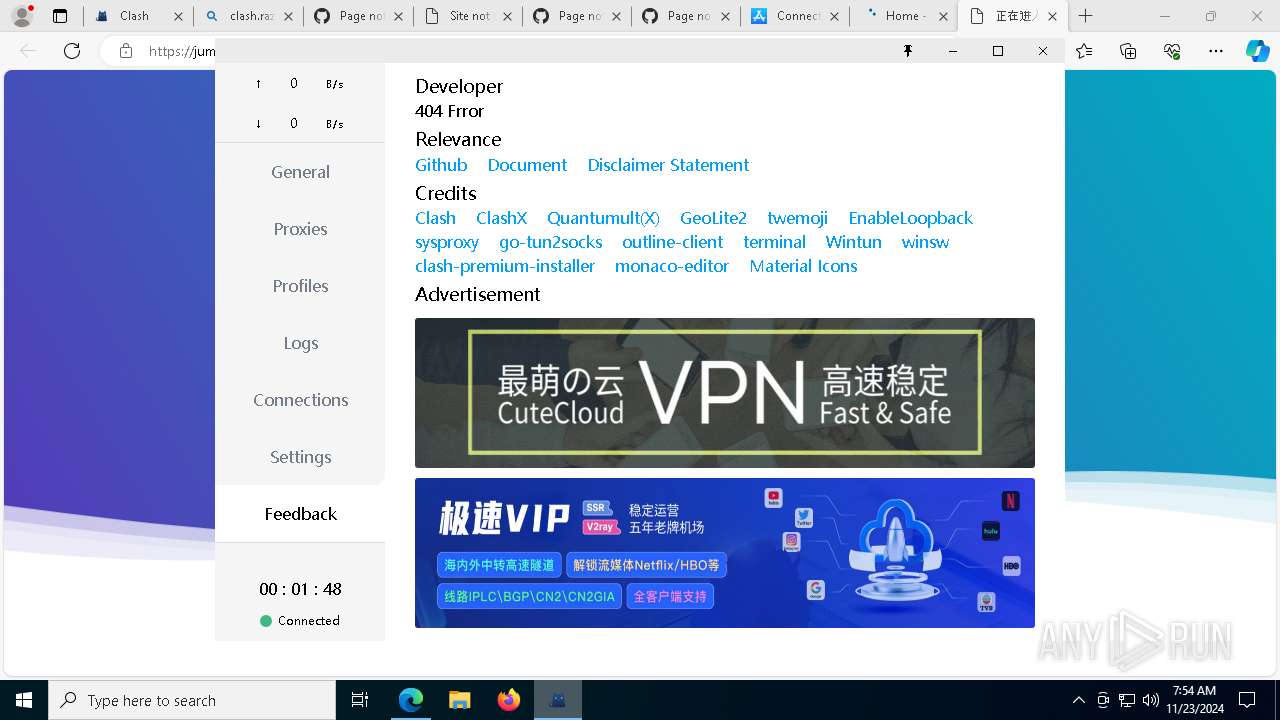Open the Wintun link

tap(853, 242)
